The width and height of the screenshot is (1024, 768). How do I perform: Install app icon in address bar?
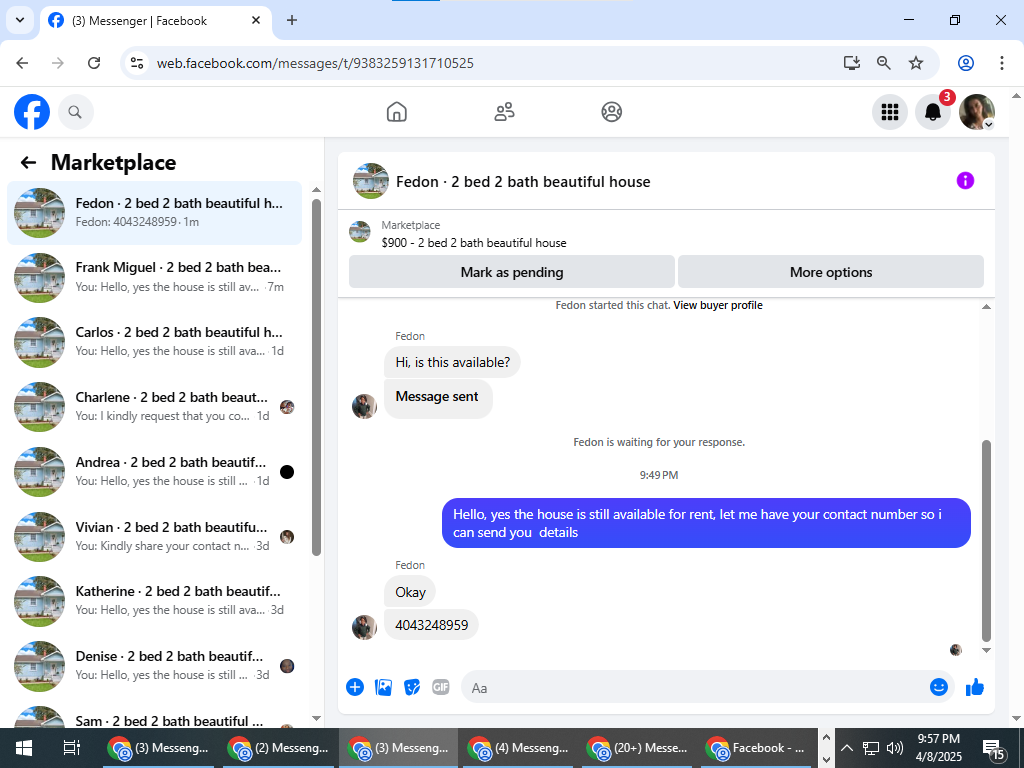[x=852, y=63]
